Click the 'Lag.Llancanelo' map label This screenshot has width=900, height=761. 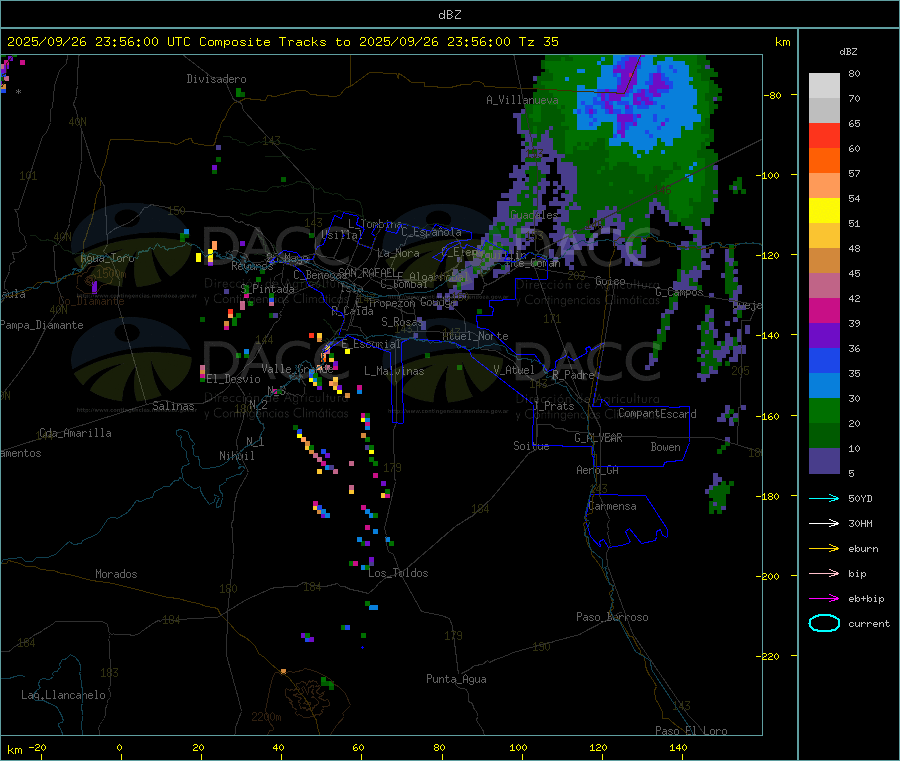(x=63, y=695)
